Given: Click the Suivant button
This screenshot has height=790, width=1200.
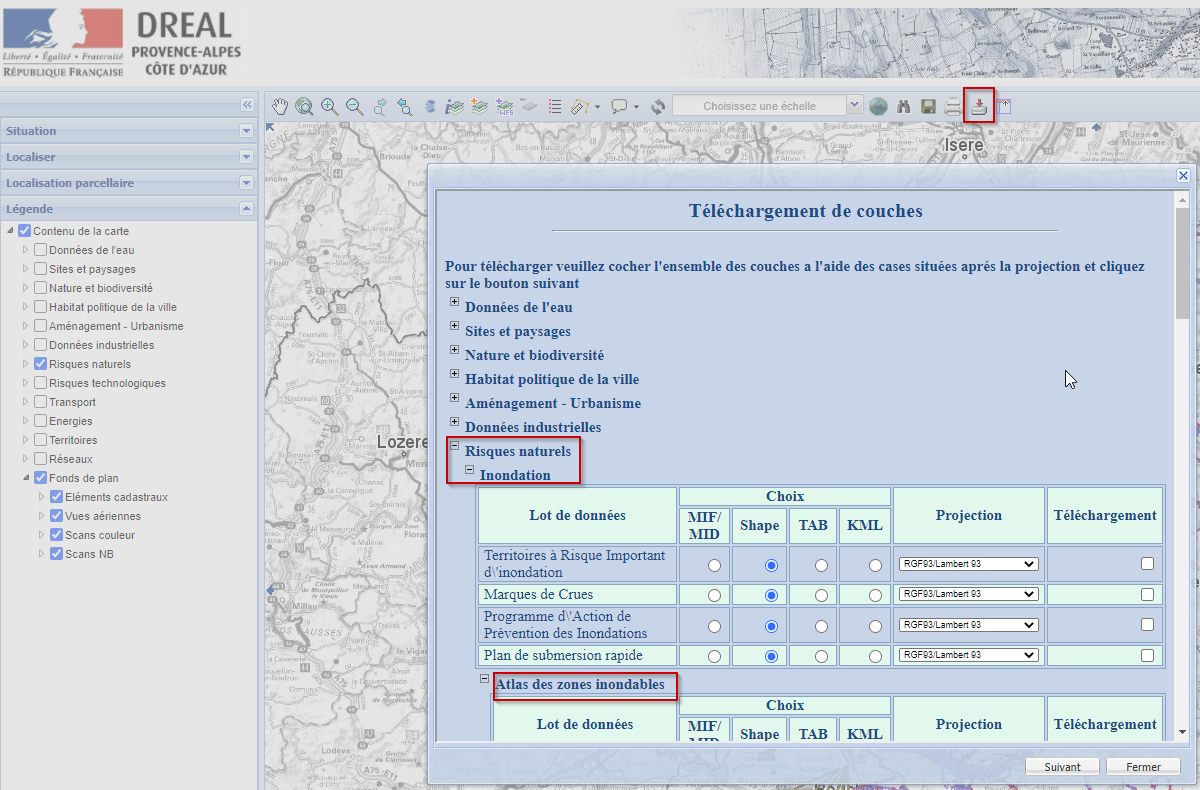Looking at the screenshot, I should pos(1062,767).
